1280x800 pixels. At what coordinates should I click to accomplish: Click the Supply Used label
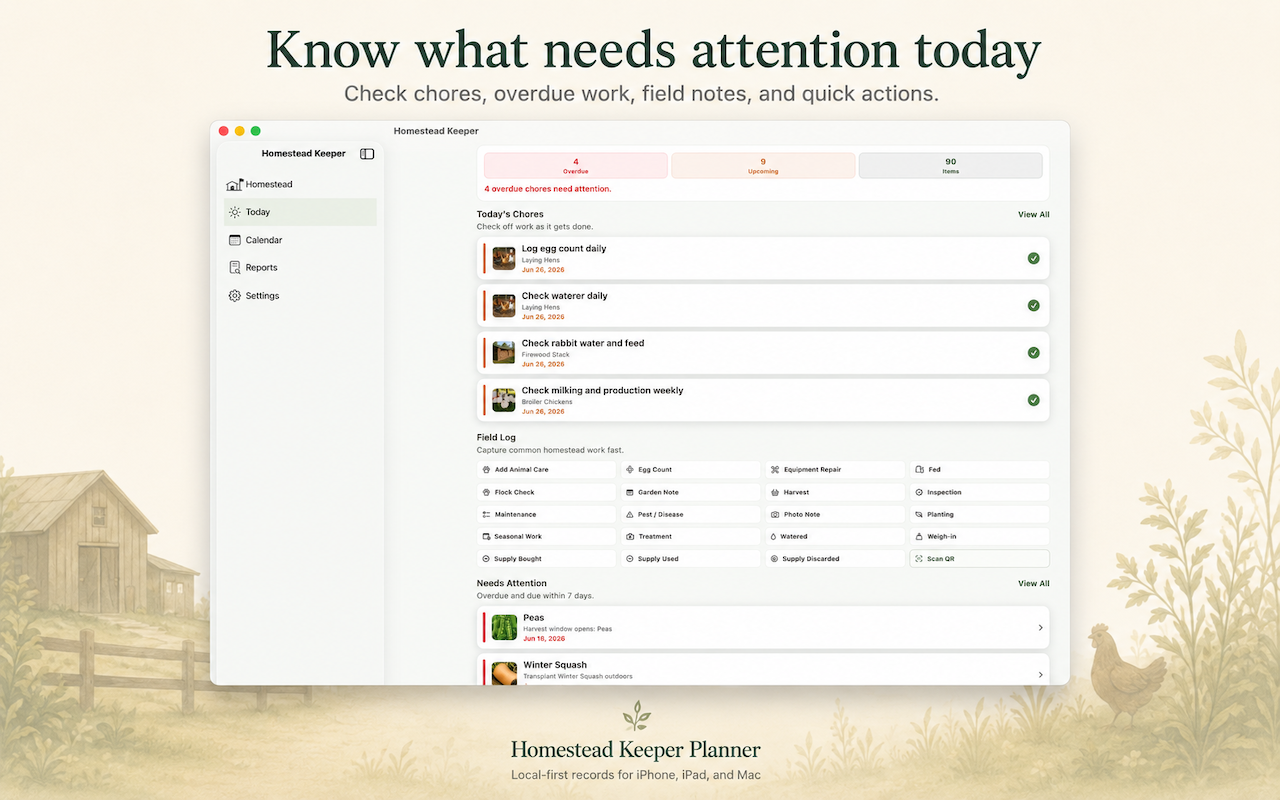658,559
